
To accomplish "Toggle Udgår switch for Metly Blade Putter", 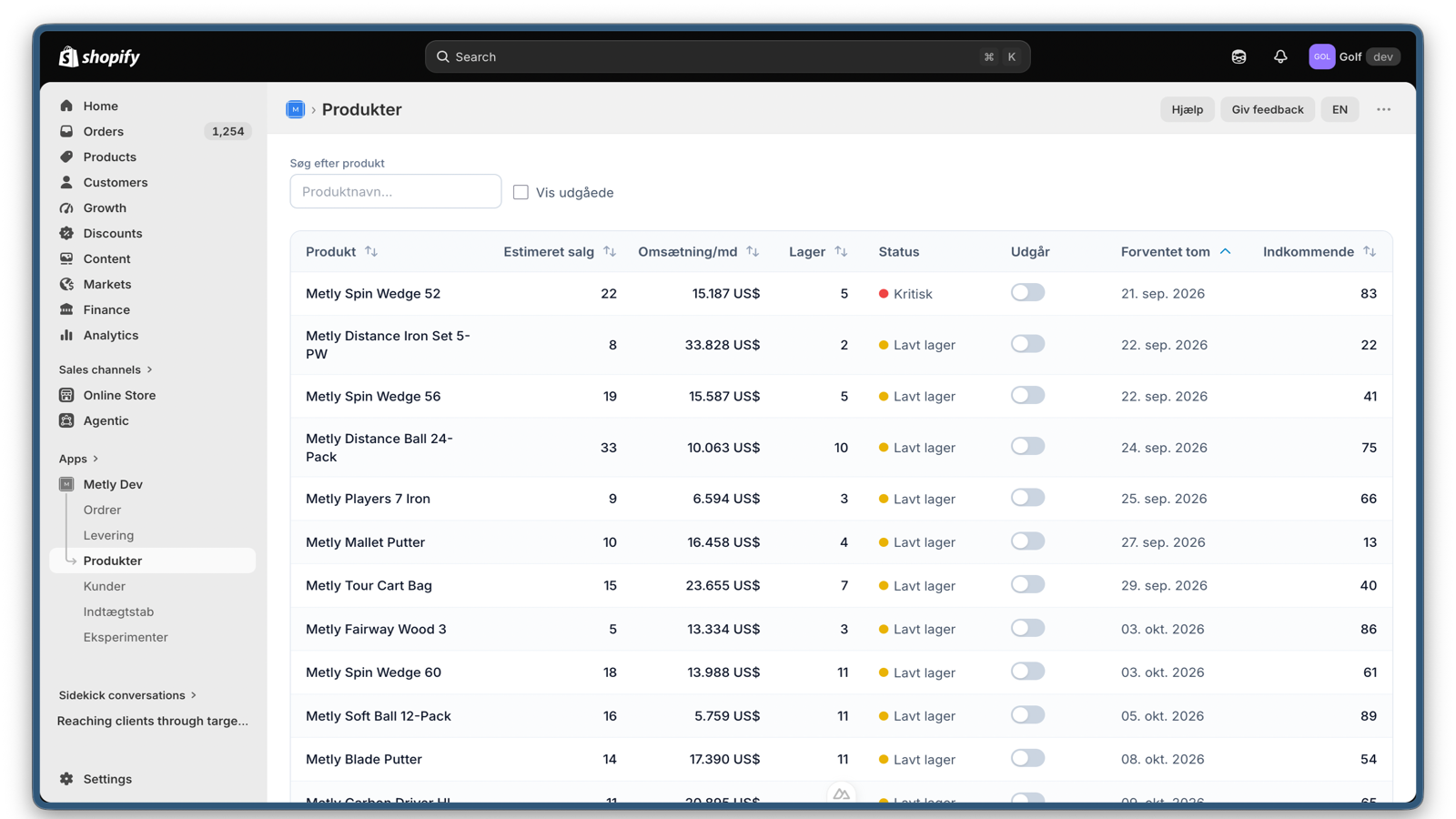I will coord(1027,758).
